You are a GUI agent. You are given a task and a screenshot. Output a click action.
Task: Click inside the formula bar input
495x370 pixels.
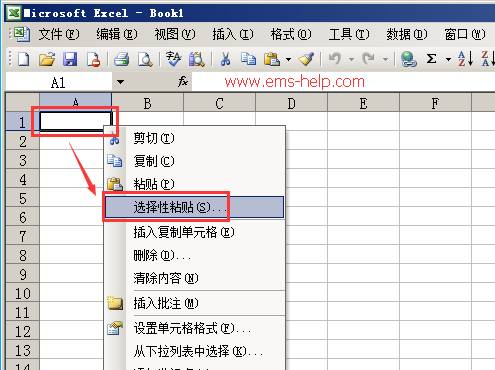(x=343, y=82)
